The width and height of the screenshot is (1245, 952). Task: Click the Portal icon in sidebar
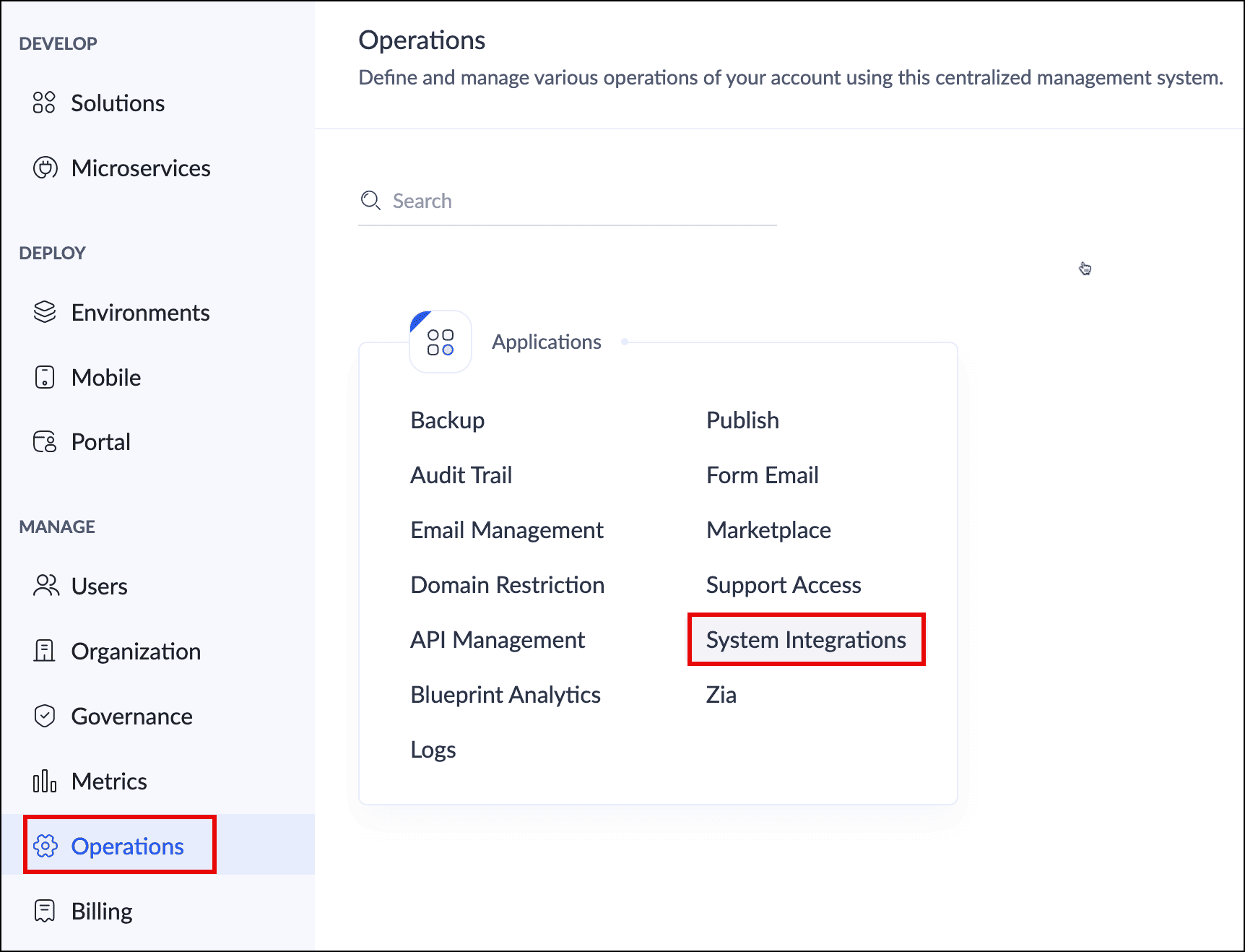pyautogui.click(x=45, y=441)
